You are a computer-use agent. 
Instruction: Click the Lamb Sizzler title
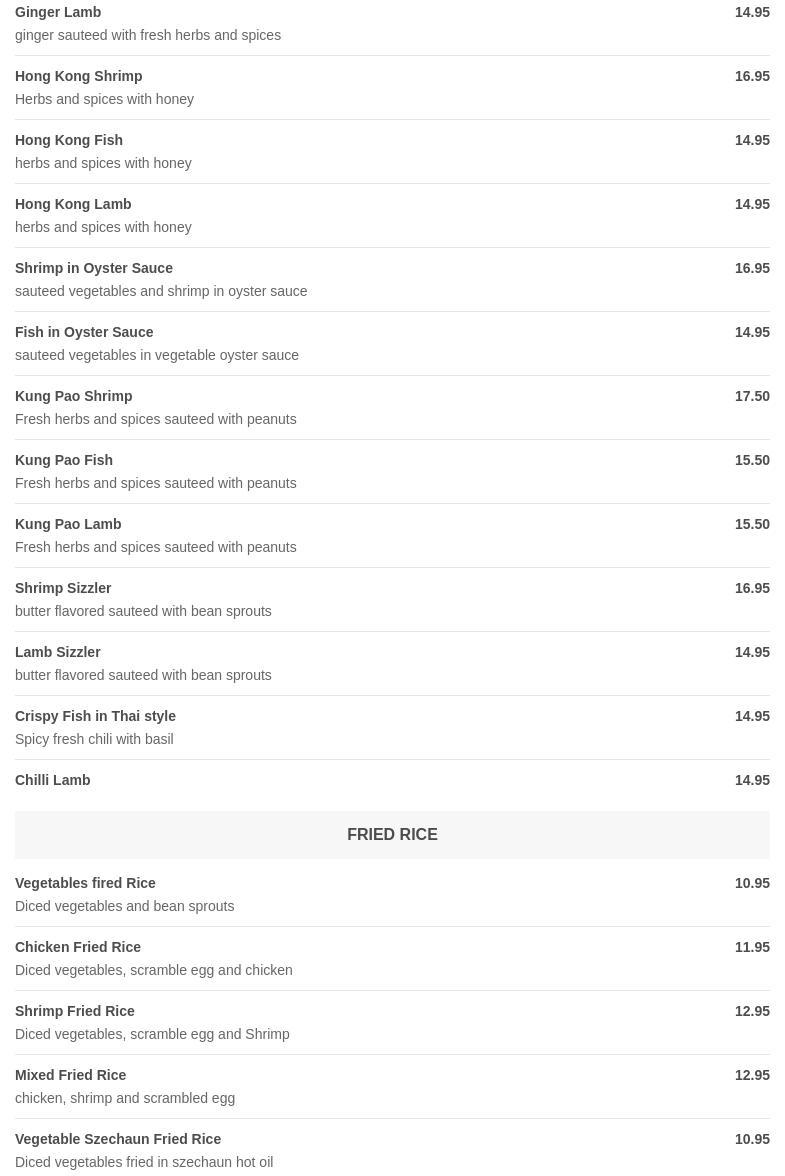coord(58,652)
